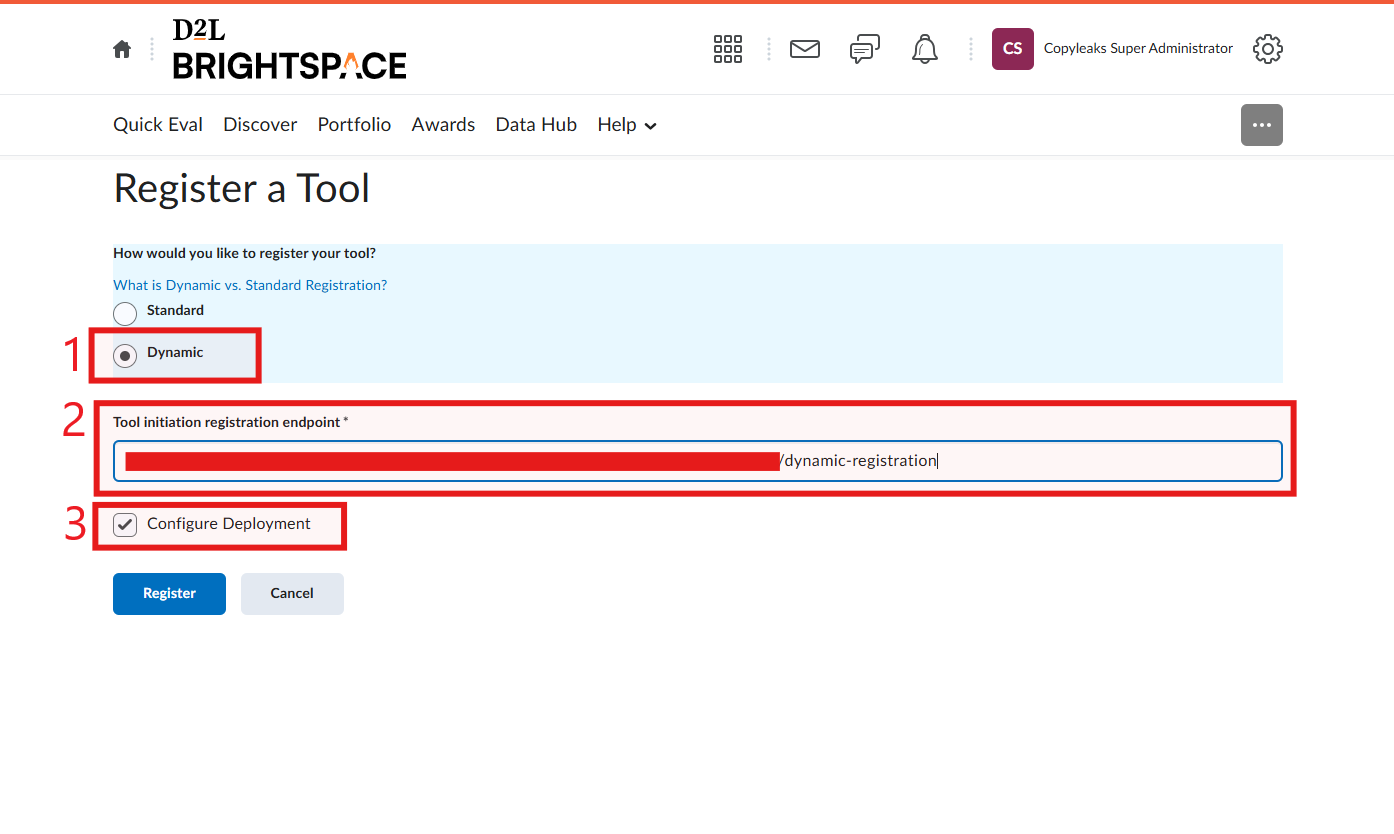Open the Data Hub nav item
Viewport: 1394px width, 834px height.
pos(536,125)
